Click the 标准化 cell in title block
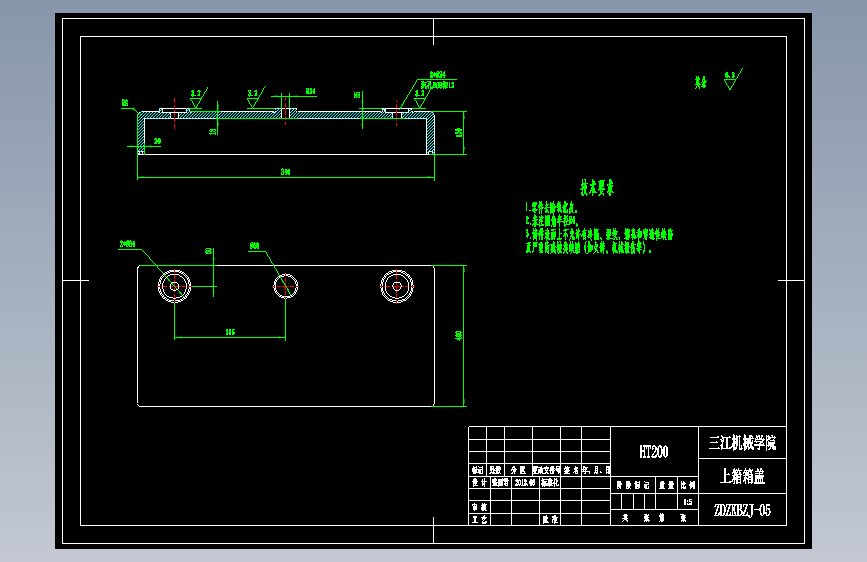This screenshot has width=867, height=562. tap(550, 482)
